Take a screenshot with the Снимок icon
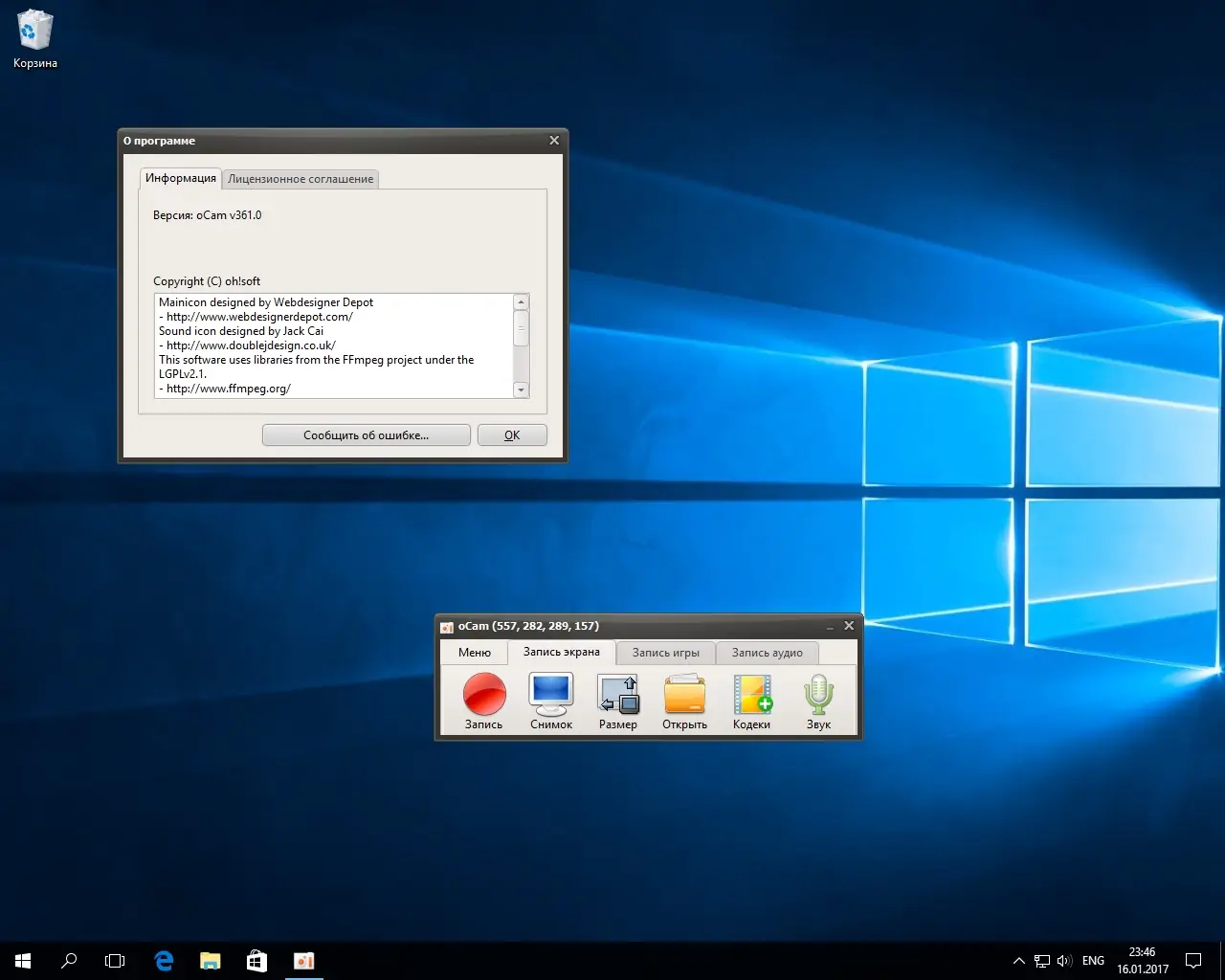The image size is (1225, 980). click(x=551, y=702)
